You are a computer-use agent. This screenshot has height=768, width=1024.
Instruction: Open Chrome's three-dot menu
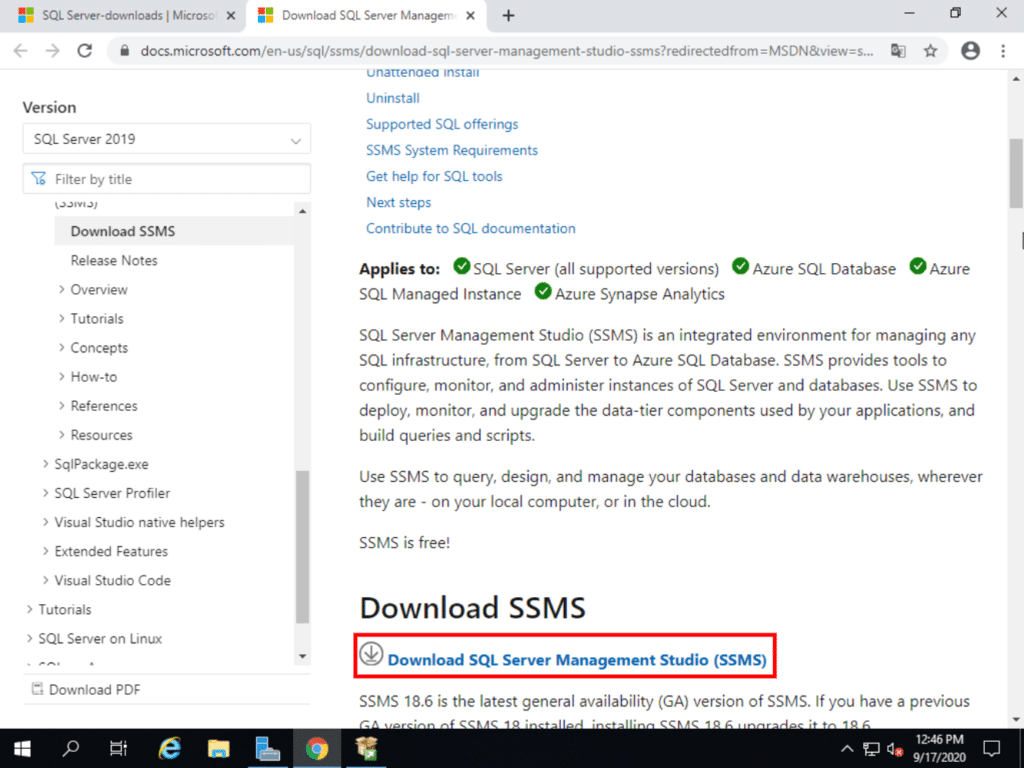(1003, 50)
